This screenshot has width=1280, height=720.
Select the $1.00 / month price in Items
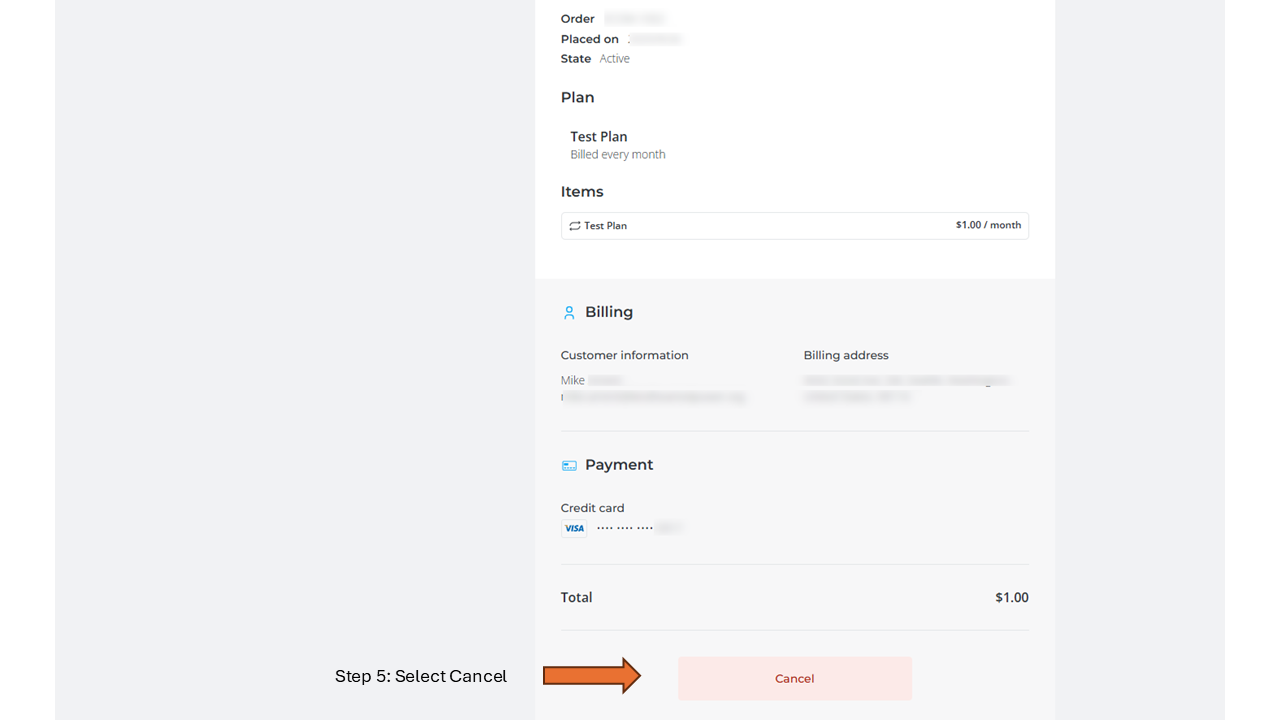[988, 225]
